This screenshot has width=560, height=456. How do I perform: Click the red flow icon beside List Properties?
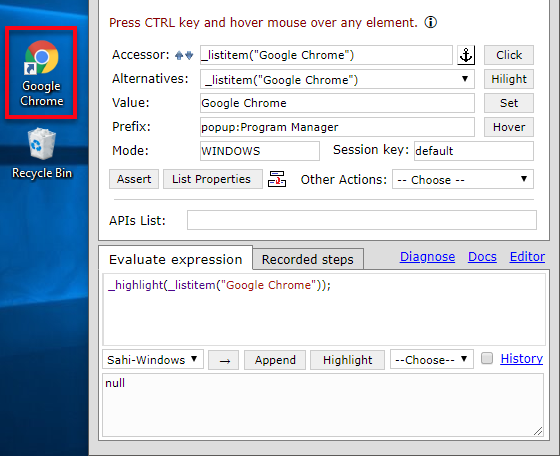pyautogui.click(x=277, y=179)
